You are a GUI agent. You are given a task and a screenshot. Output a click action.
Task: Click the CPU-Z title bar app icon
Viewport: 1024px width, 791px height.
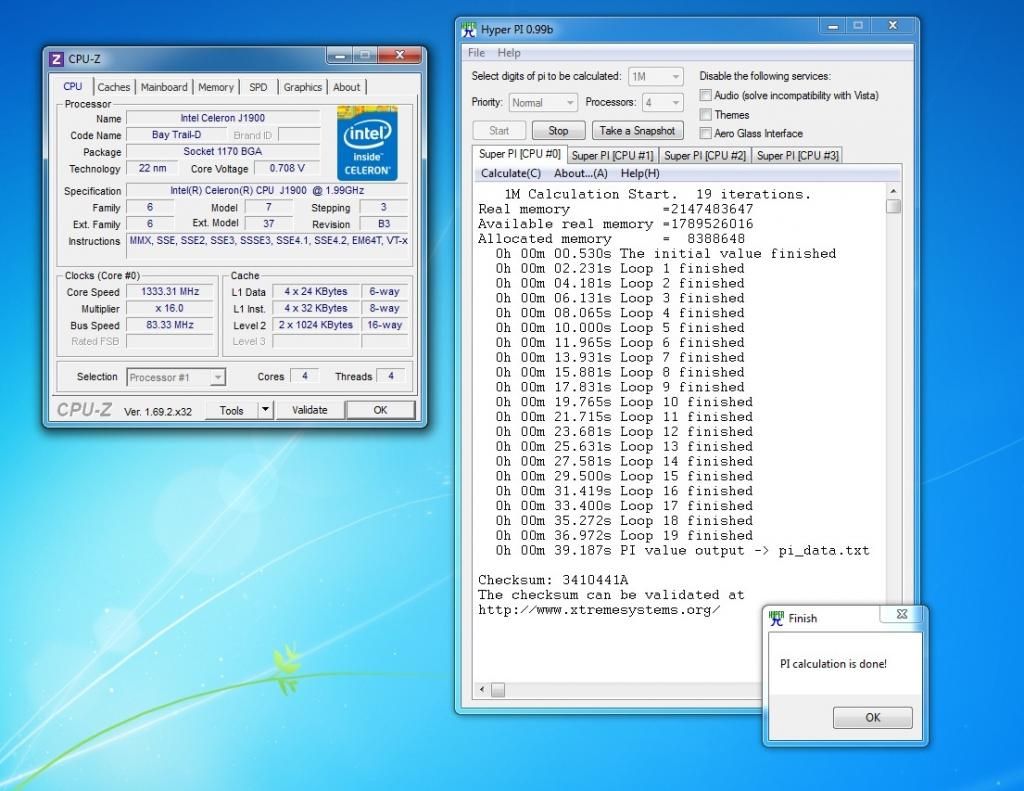[x=56, y=59]
